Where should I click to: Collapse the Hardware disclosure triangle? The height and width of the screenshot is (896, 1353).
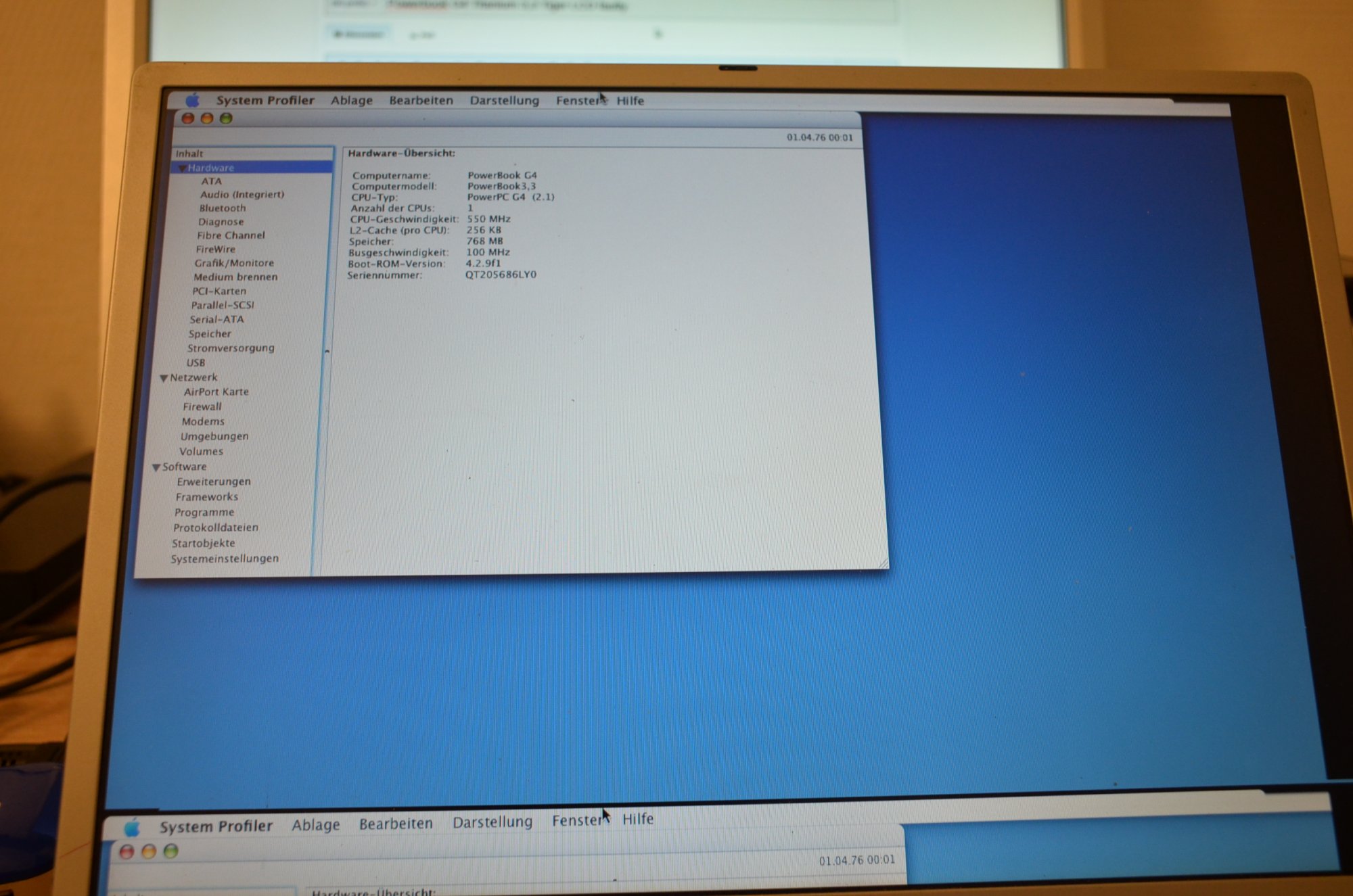tap(181, 168)
